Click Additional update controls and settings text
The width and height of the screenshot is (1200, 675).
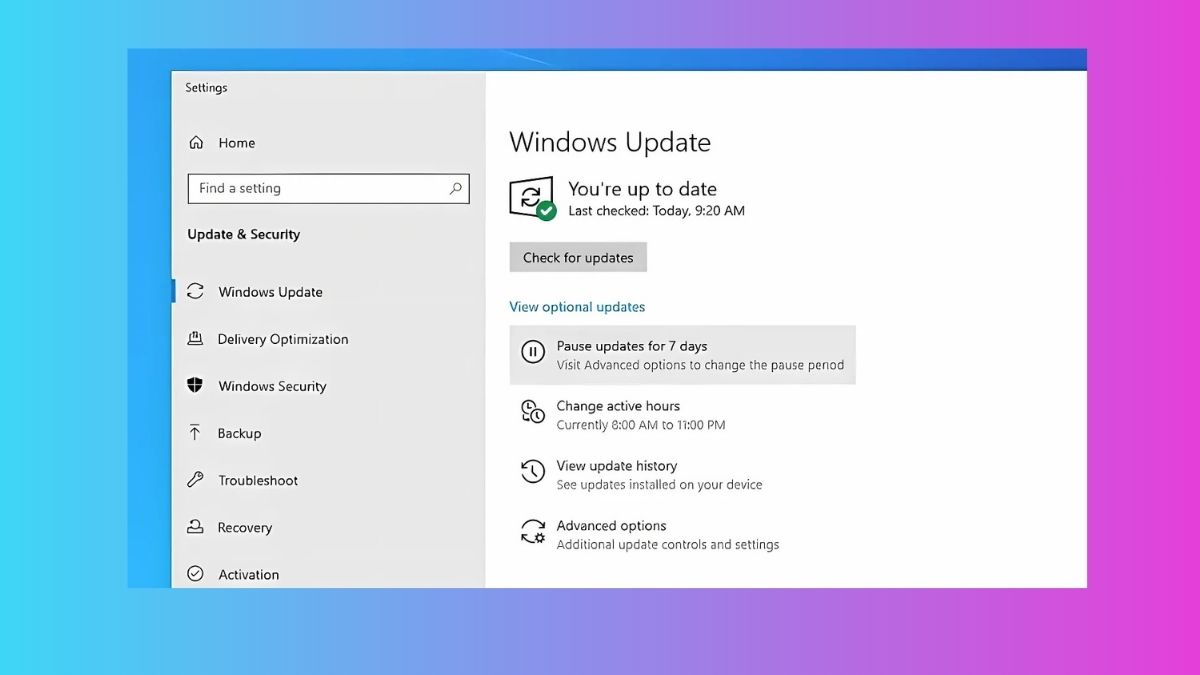pyautogui.click(x=668, y=545)
